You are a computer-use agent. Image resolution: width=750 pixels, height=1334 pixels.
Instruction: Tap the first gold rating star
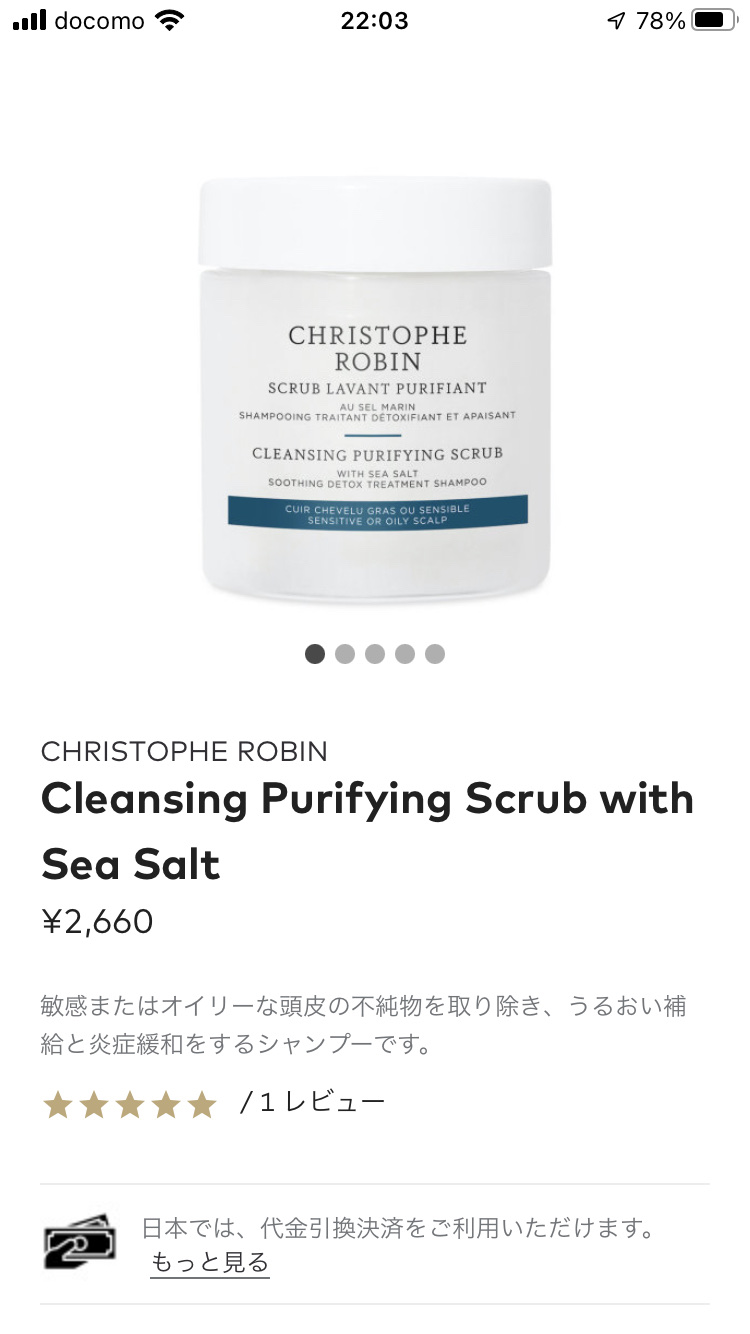58,1104
